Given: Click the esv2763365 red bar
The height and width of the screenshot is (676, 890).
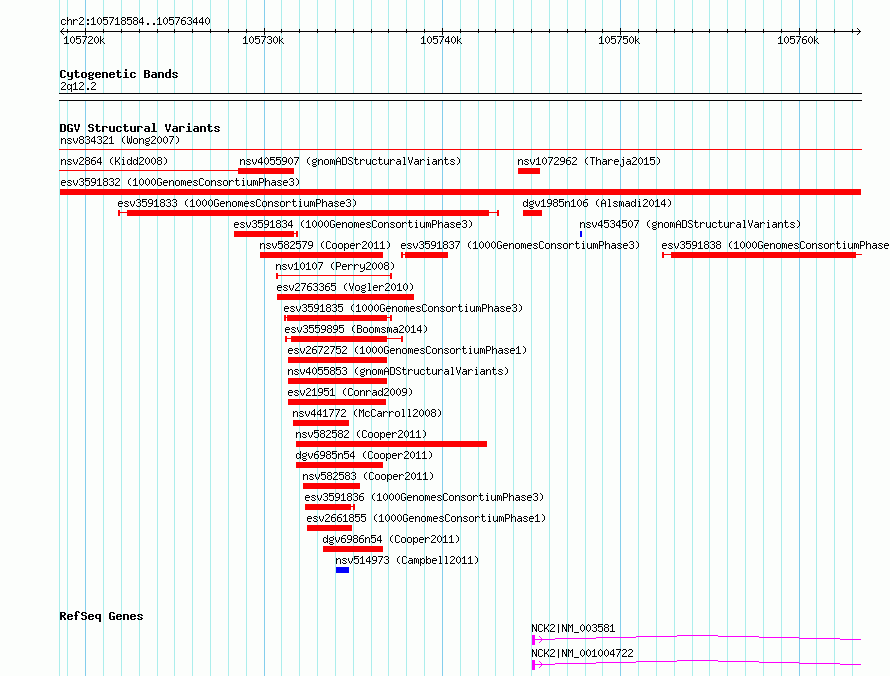Looking at the screenshot, I should (345, 297).
